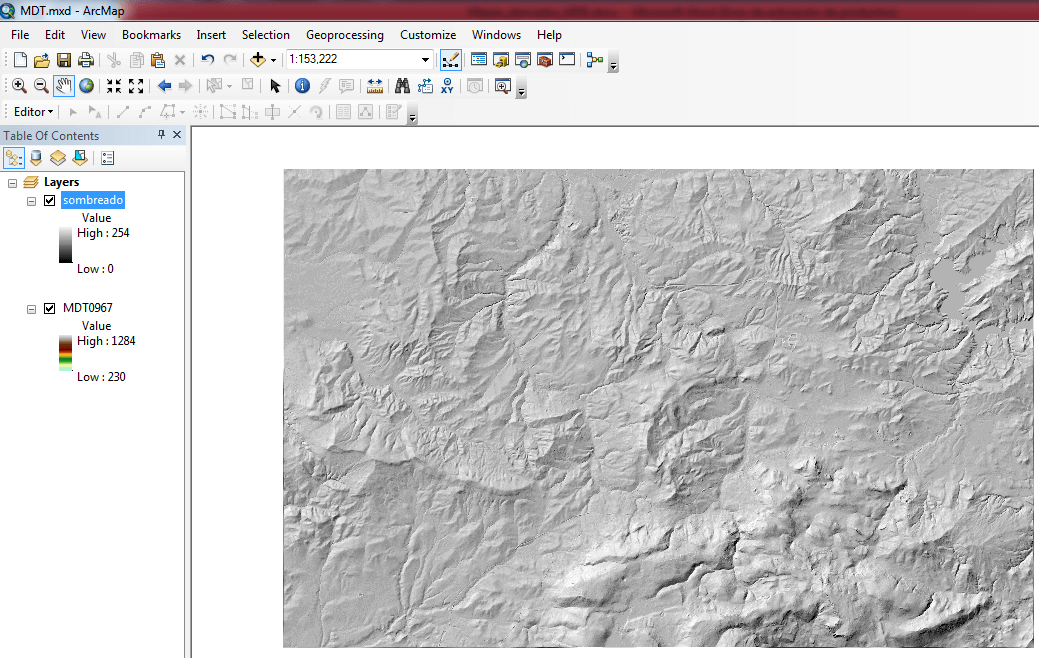The height and width of the screenshot is (658, 1039).
Task: Close the Table Of Contents panel
Action: pos(177,135)
